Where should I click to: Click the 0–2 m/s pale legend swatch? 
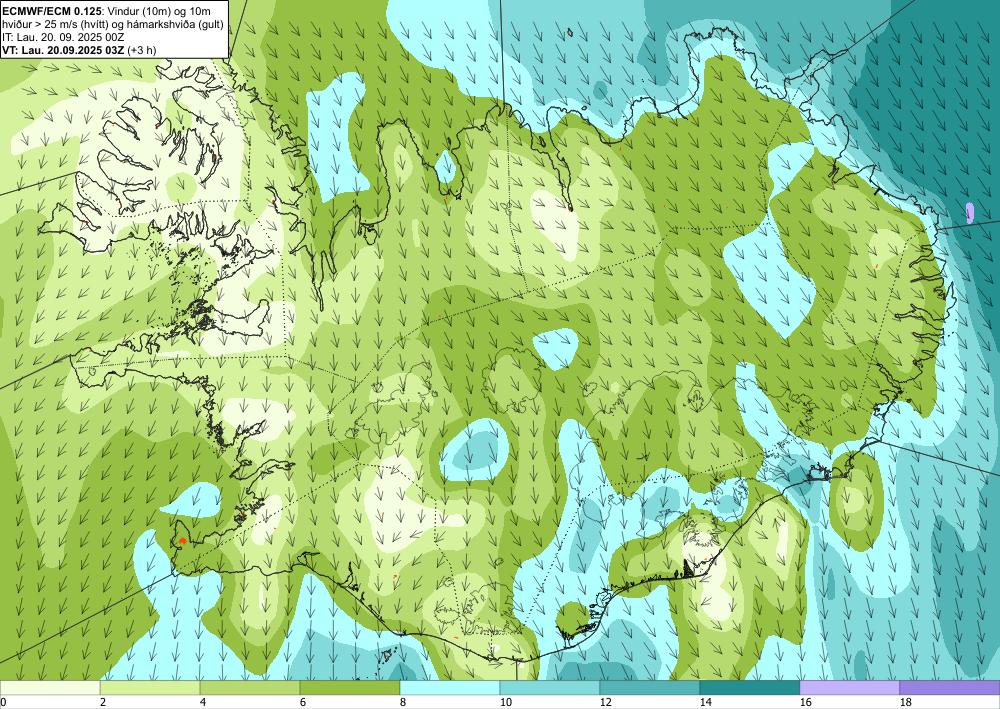[x=50, y=688]
